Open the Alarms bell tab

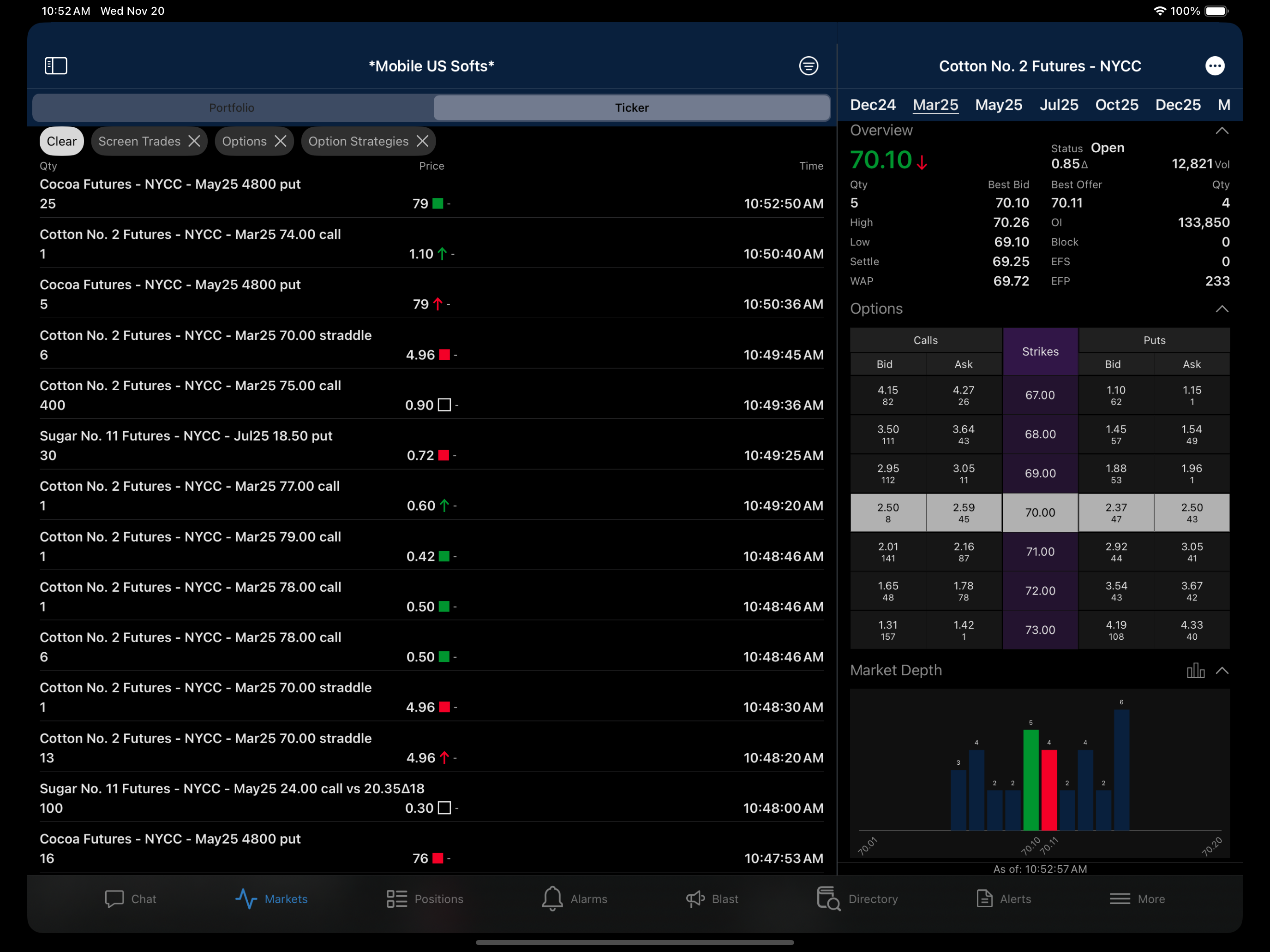(x=574, y=898)
